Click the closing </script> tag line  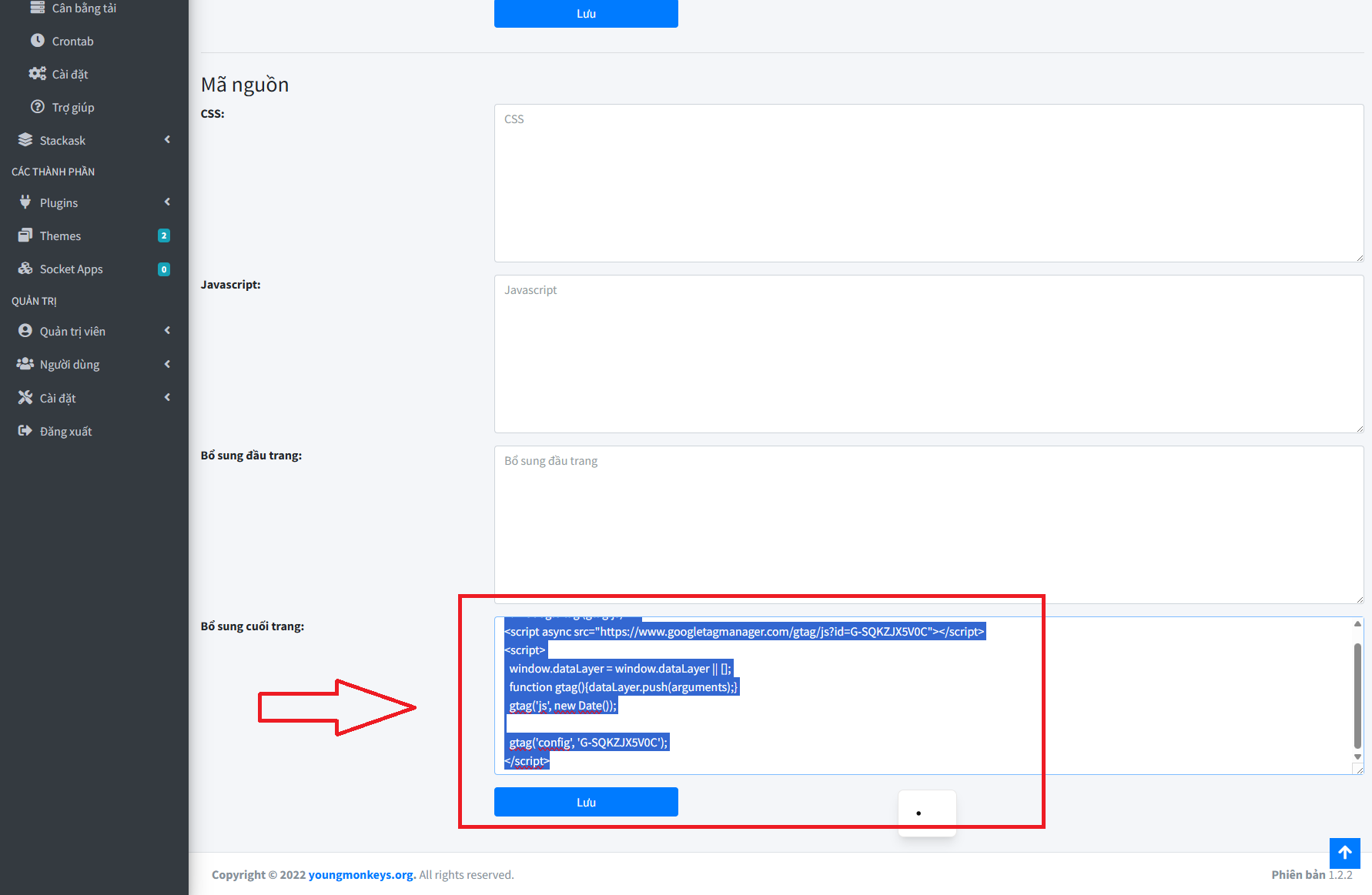click(527, 761)
